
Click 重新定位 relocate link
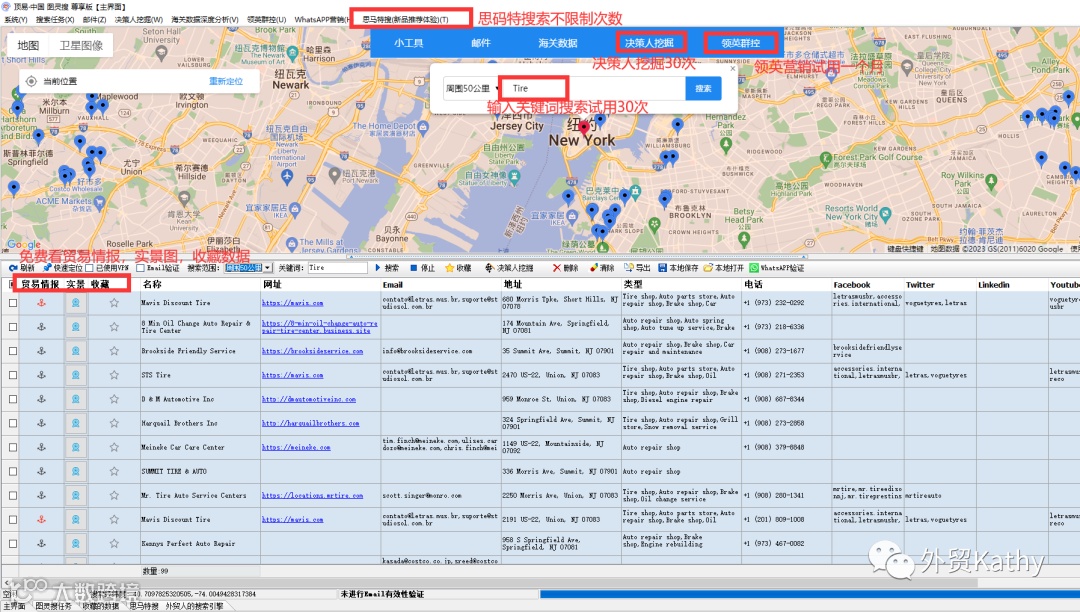(226, 81)
